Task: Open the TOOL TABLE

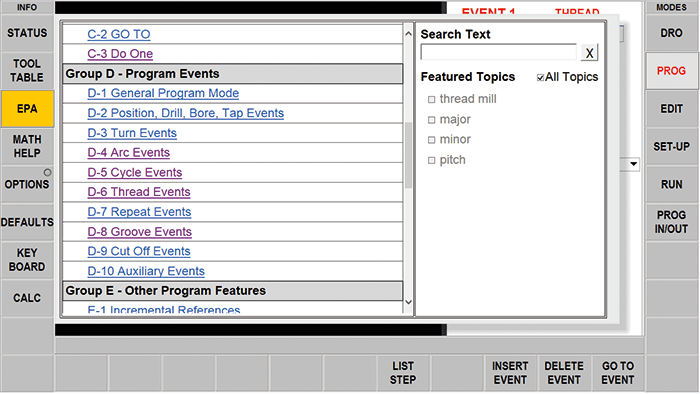Action: tap(27, 71)
